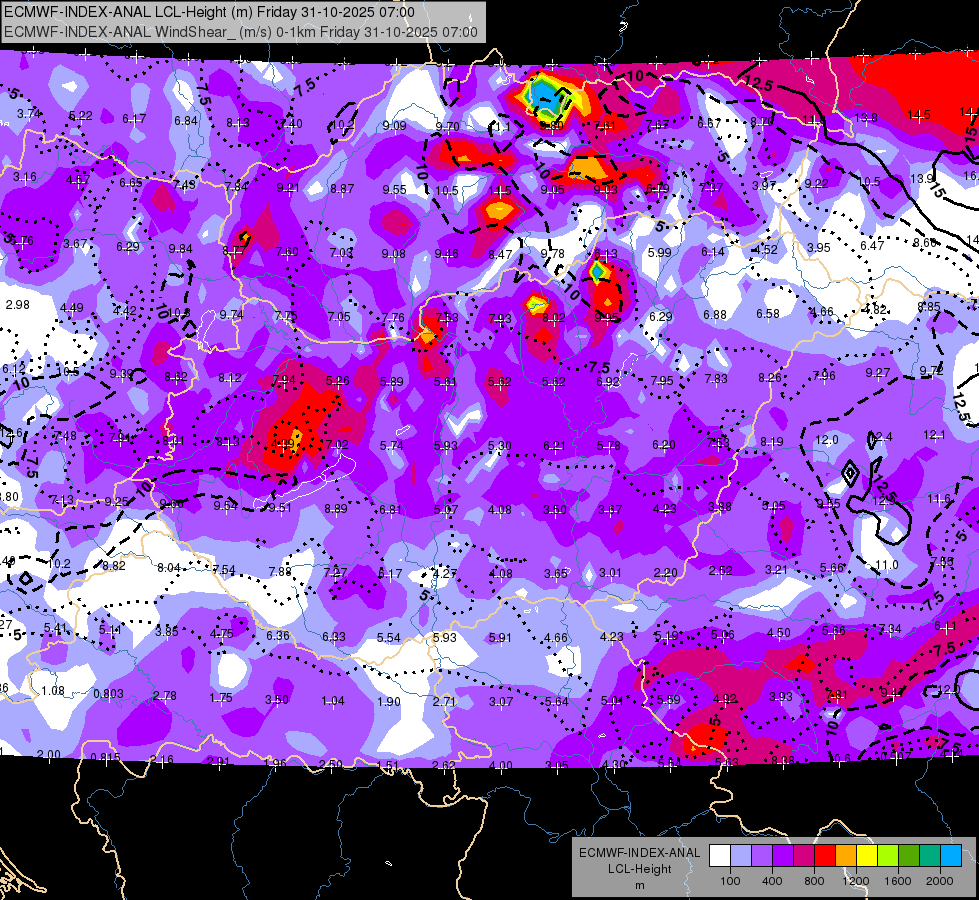Click the wind shear value 7.02

pyautogui.click(x=337, y=445)
